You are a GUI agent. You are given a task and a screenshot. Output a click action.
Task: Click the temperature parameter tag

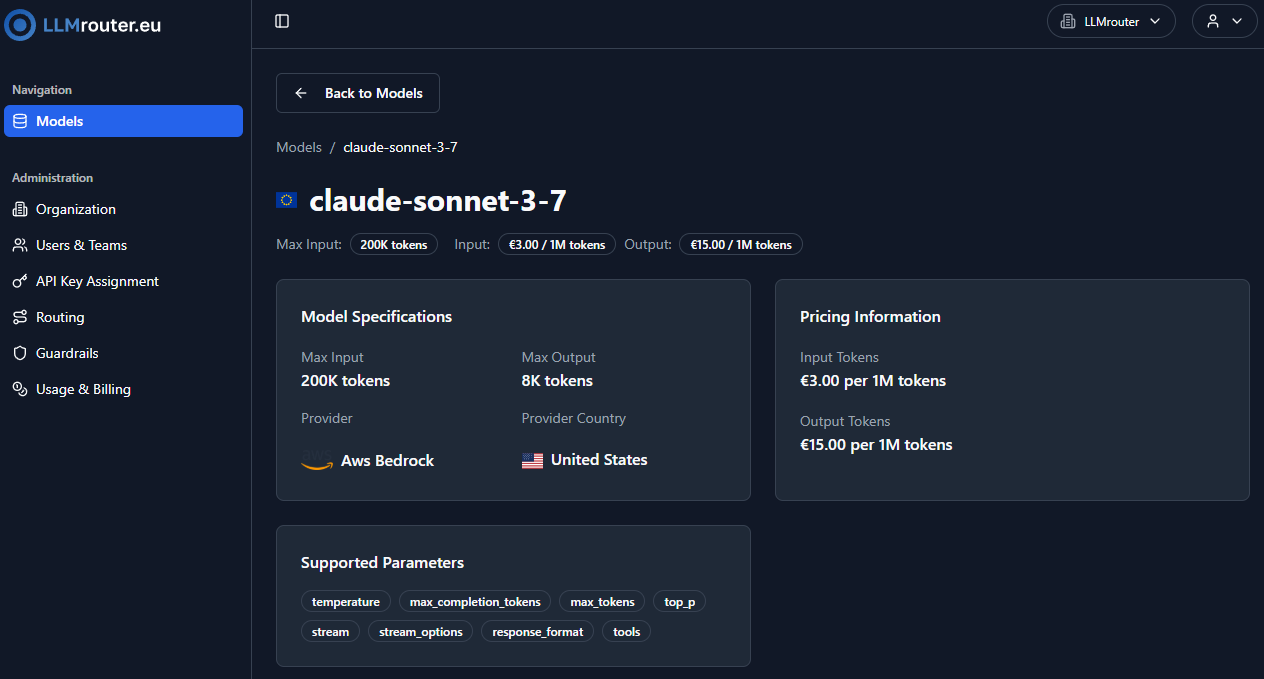346,602
